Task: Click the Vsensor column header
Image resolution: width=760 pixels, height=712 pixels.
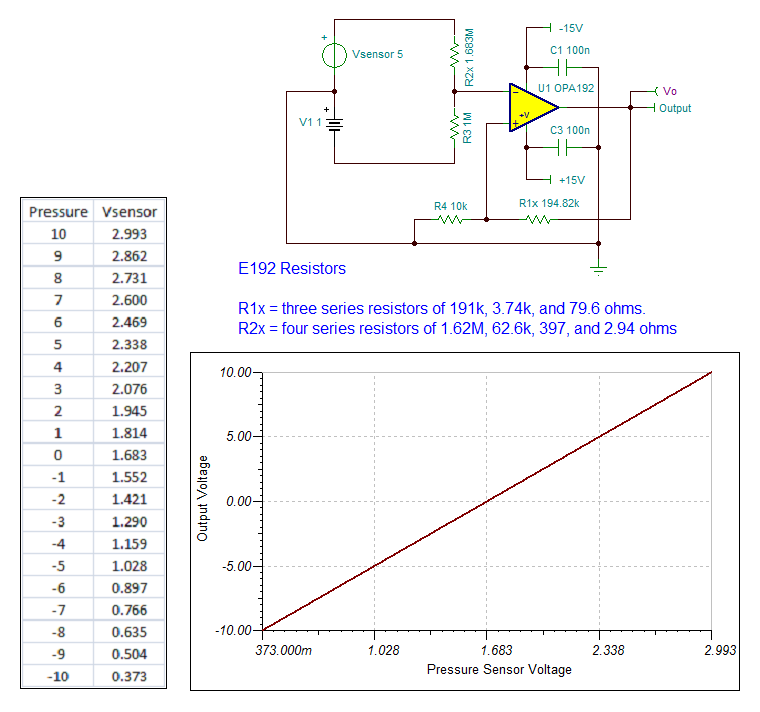Action: 129,212
